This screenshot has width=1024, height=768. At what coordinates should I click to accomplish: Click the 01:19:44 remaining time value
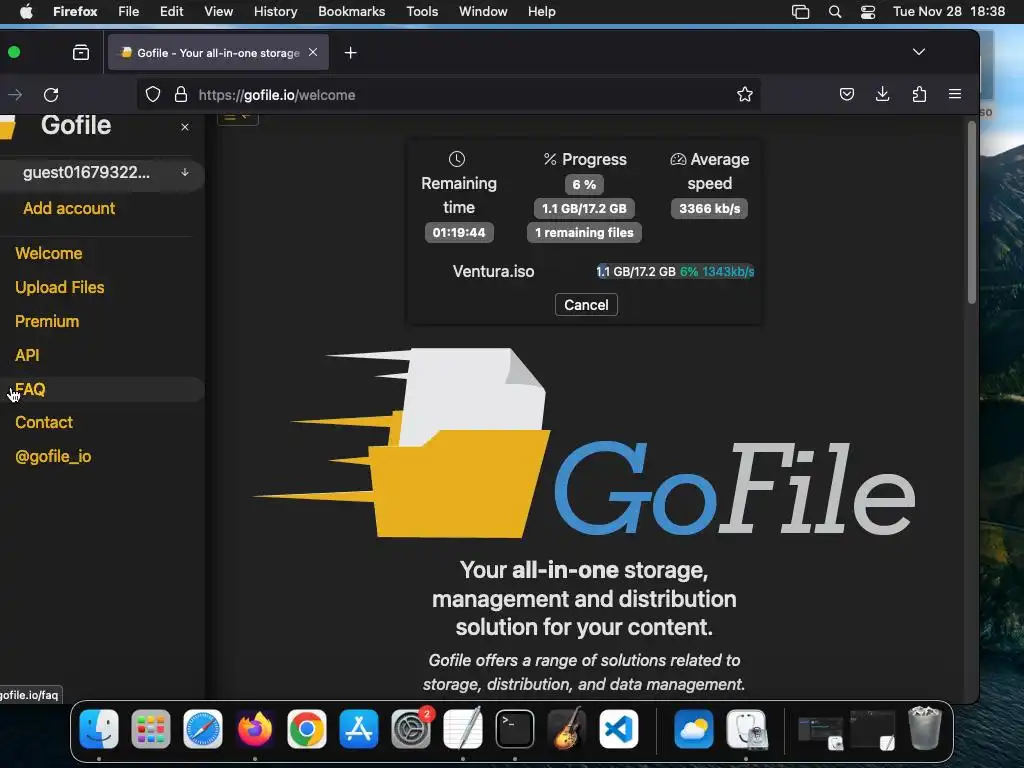(x=459, y=232)
